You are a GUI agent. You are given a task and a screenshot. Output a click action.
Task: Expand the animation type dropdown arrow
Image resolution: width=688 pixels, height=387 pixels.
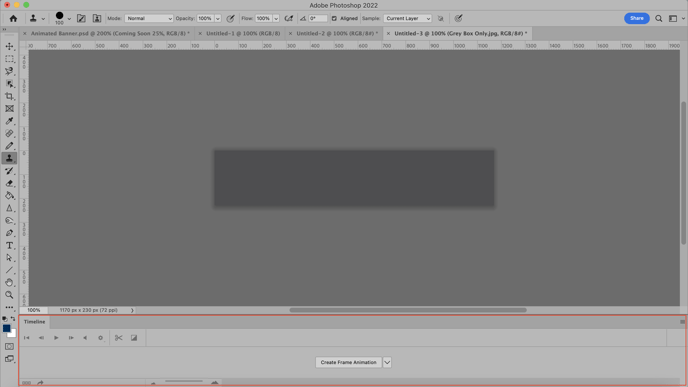387,362
